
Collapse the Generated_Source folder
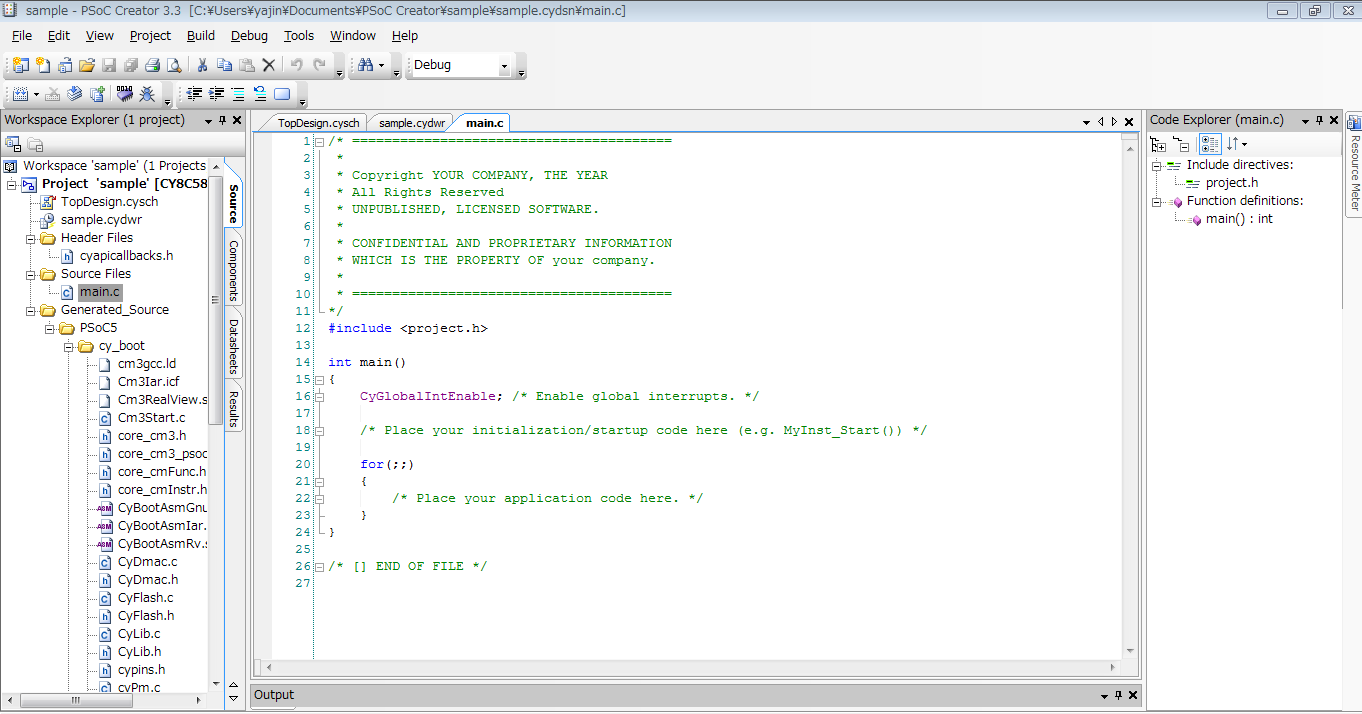pyautogui.click(x=30, y=310)
